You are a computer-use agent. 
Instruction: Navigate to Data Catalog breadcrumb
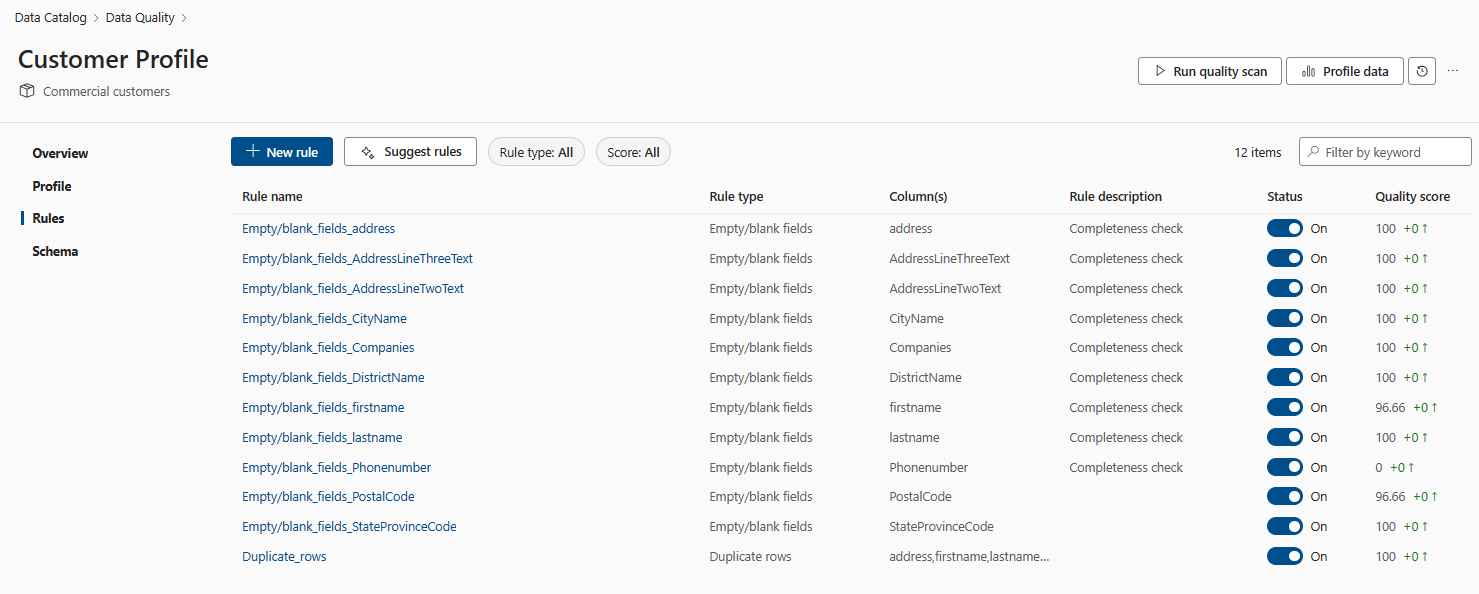click(x=50, y=18)
